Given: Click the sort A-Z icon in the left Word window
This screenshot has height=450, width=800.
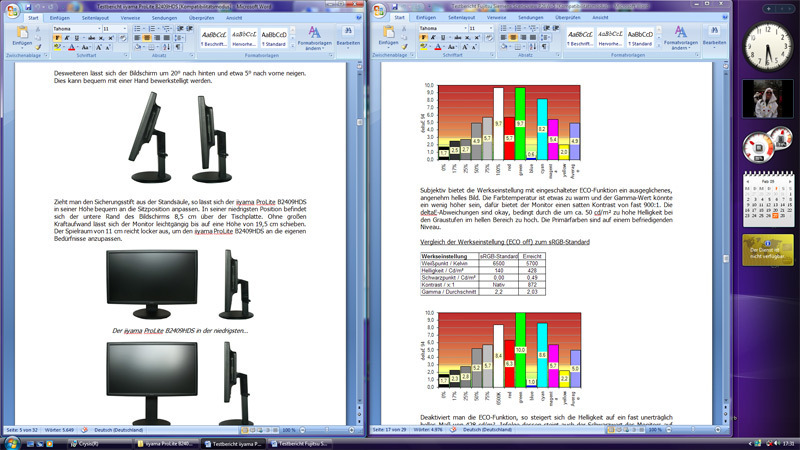Looking at the screenshot, I should [166, 47].
